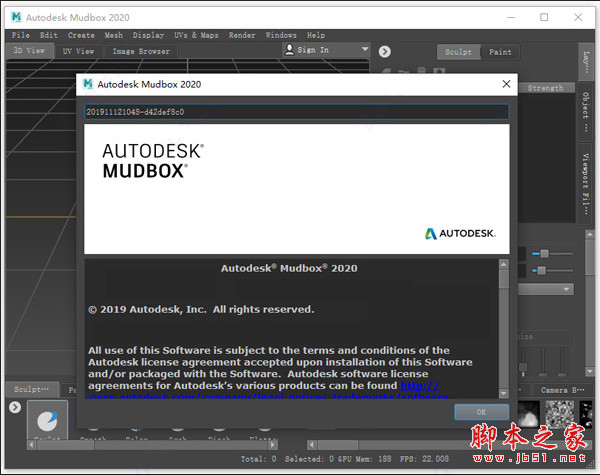Select the Paint layers mode button
Image resolution: width=600 pixels, height=475 pixels.
[x=500, y=52]
